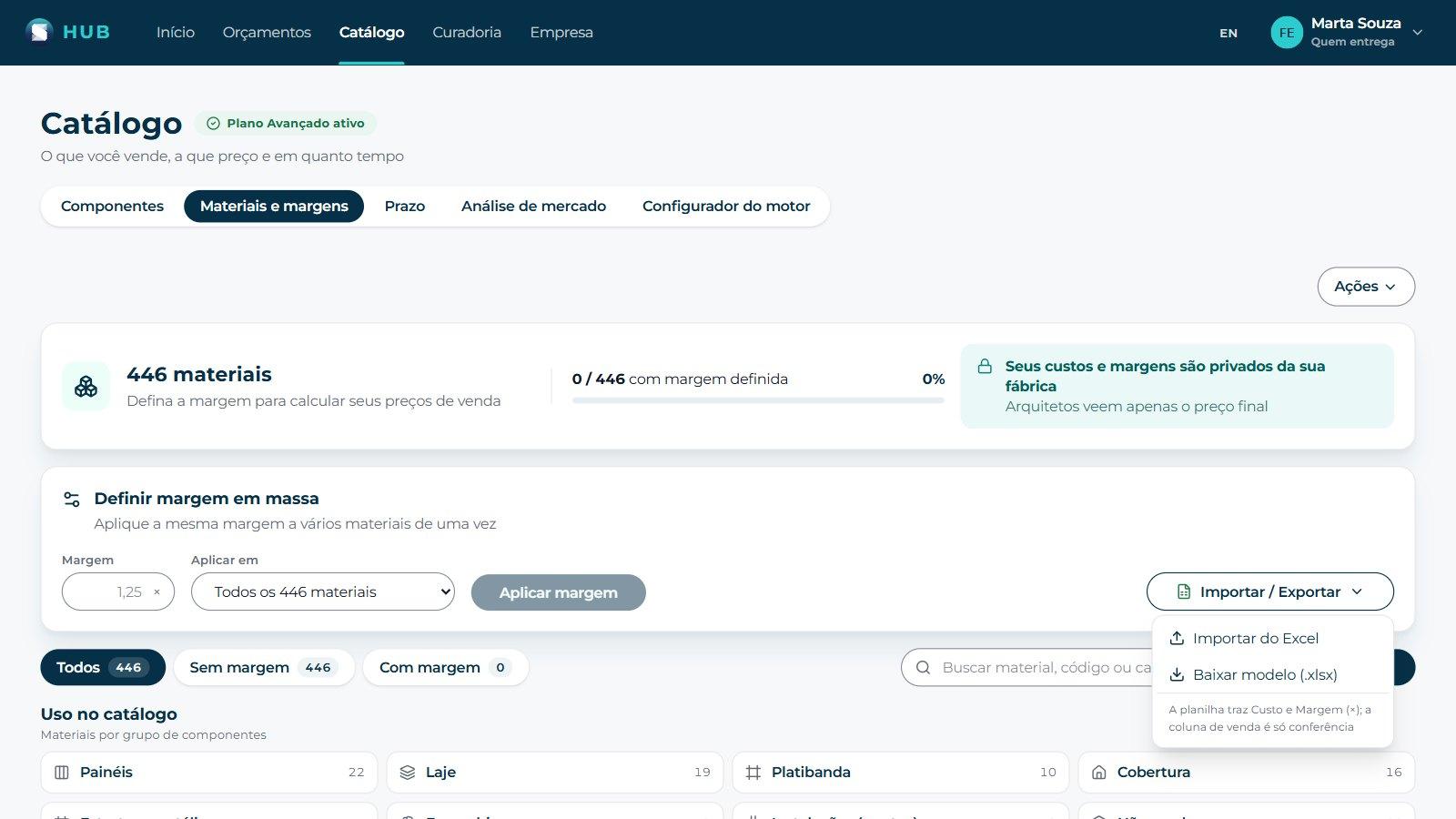
Task: Click the Aplicar margem button
Action: click(x=559, y=592)
